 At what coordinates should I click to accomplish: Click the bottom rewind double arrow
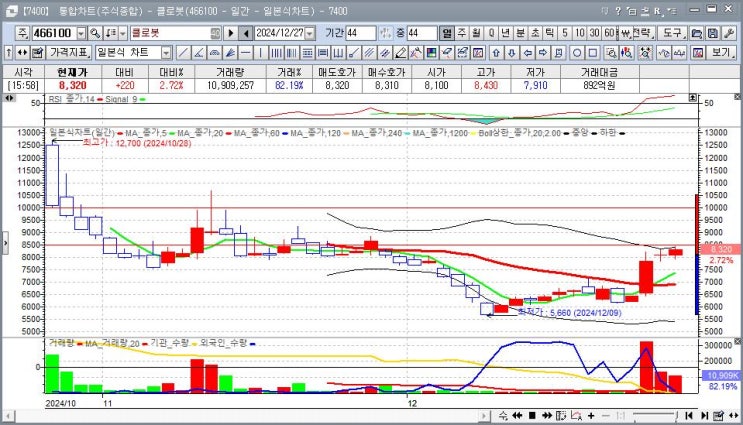(517, 416)
